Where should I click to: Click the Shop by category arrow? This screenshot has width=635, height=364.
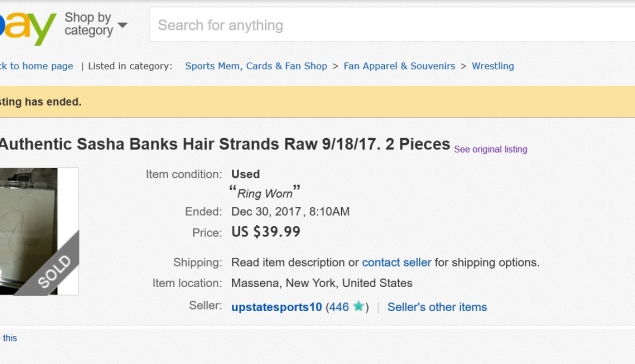pos(122,25)
